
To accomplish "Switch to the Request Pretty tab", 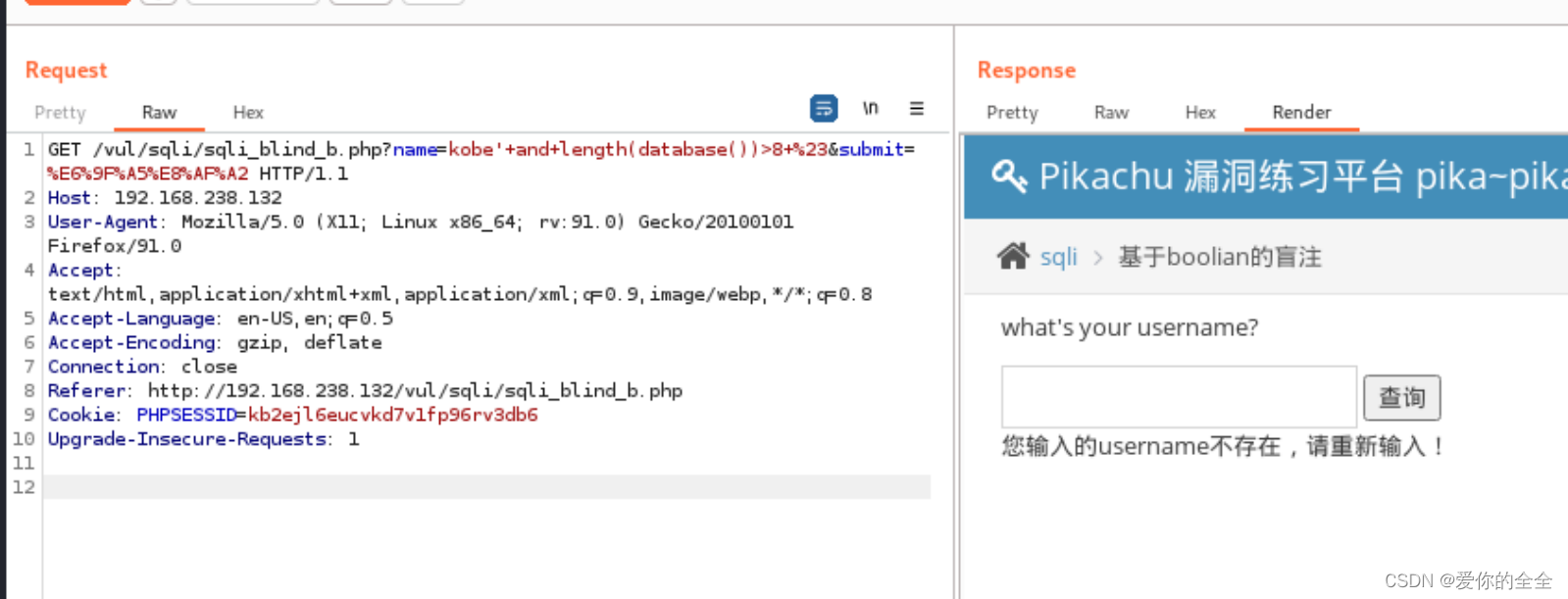I will tap(60, 113).
